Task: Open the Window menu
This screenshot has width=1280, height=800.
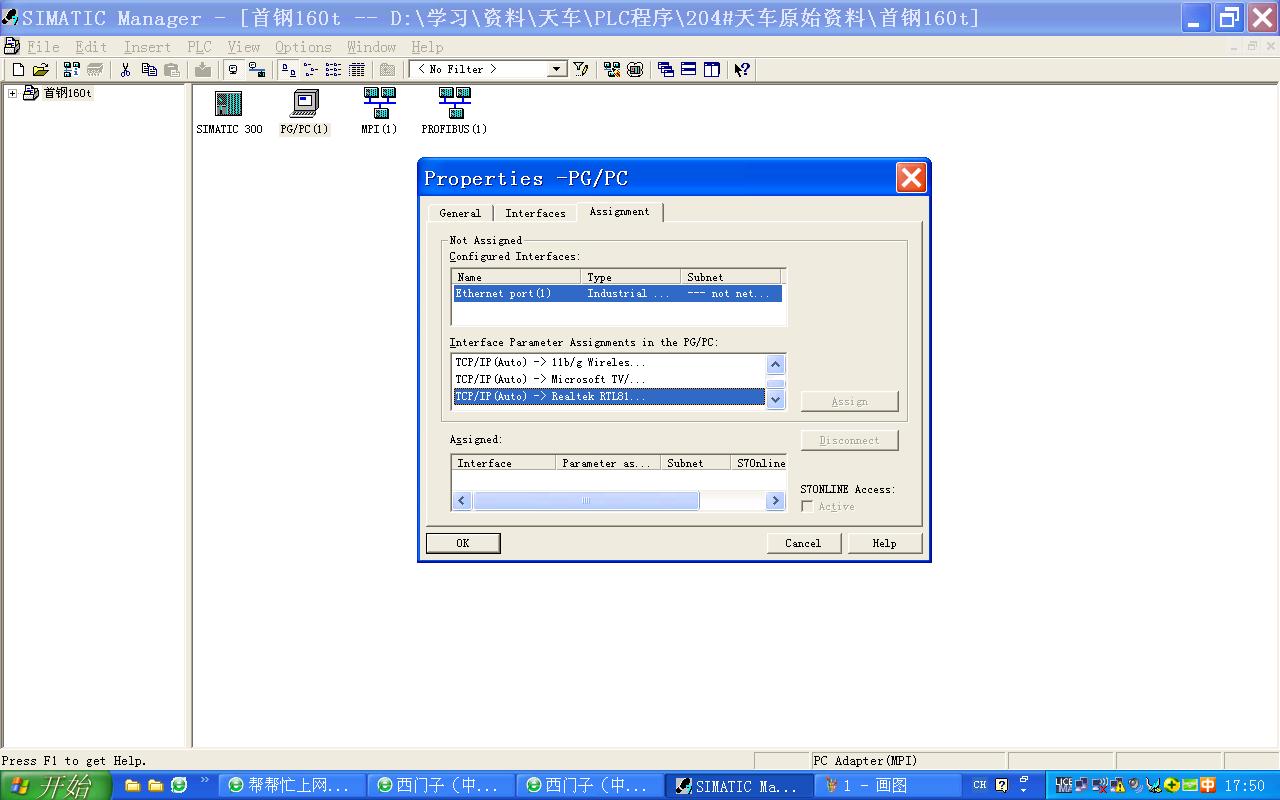Action: coord(371,47)
